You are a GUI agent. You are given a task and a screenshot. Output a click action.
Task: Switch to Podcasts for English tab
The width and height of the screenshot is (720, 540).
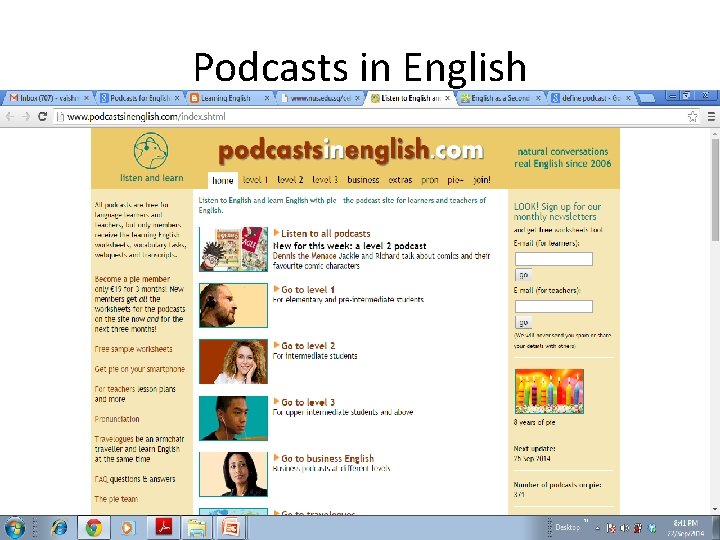click(140, 98)
